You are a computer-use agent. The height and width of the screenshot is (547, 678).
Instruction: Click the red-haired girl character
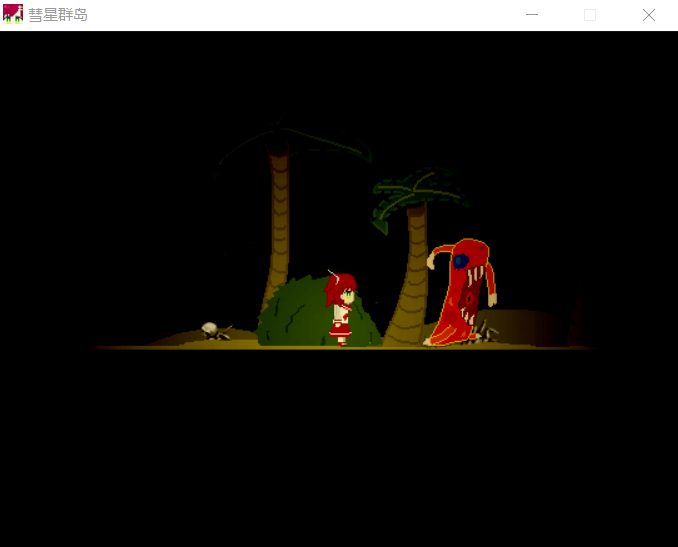pyautogui.click(x=341, y=308)
